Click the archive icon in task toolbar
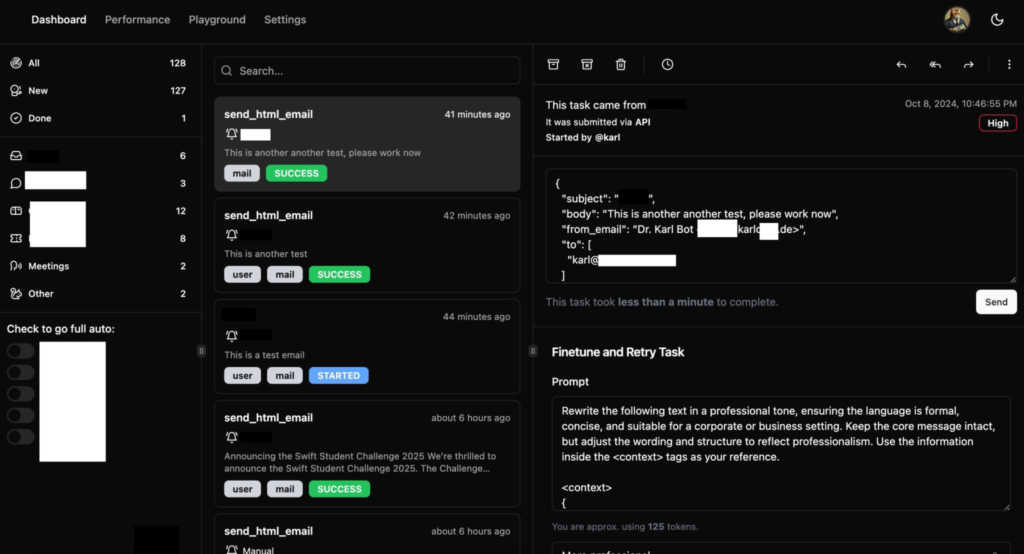The height and width of the screenshot is (554, 1024). [x=554, y=65]
